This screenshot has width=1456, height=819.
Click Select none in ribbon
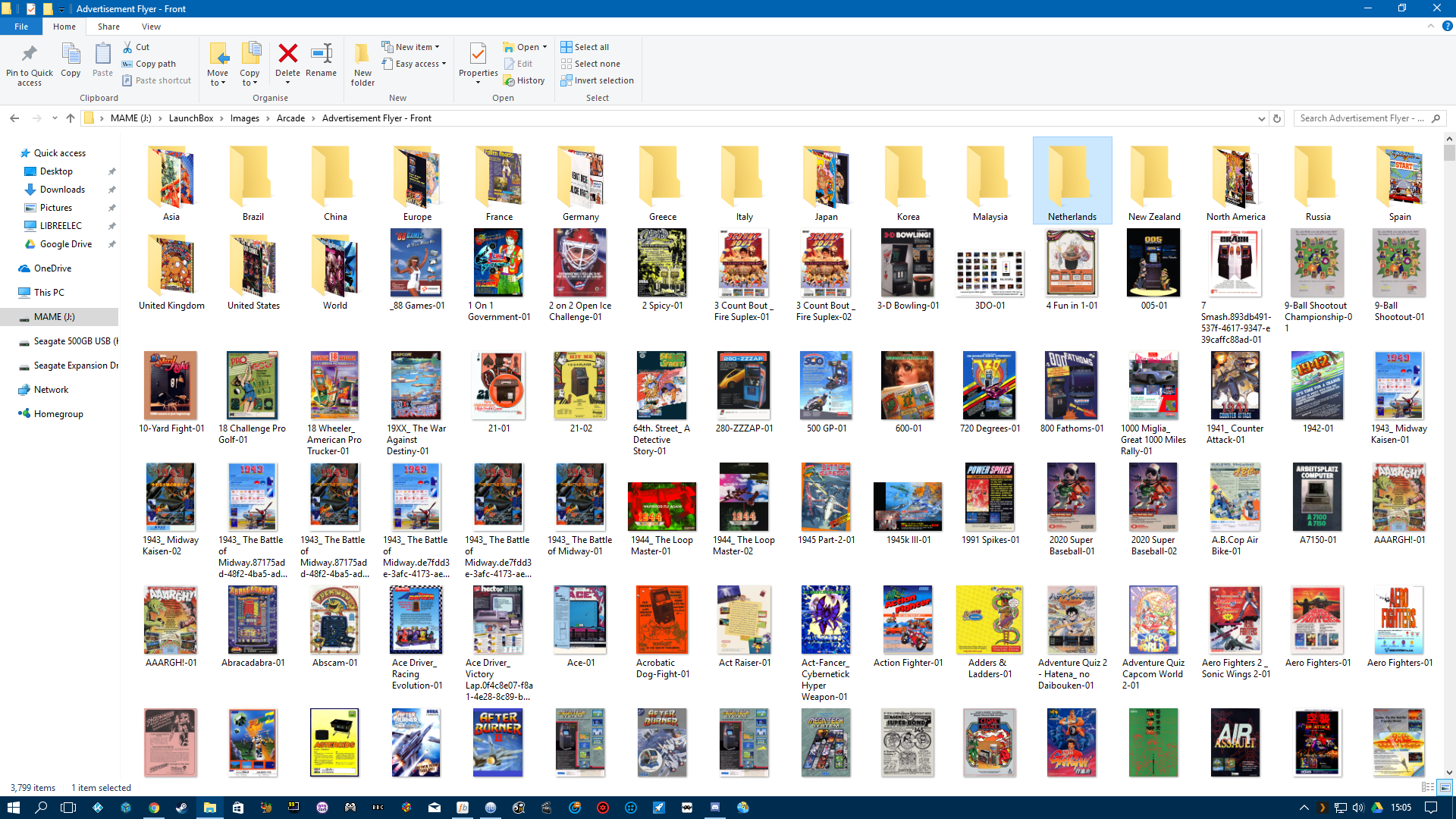590,64
